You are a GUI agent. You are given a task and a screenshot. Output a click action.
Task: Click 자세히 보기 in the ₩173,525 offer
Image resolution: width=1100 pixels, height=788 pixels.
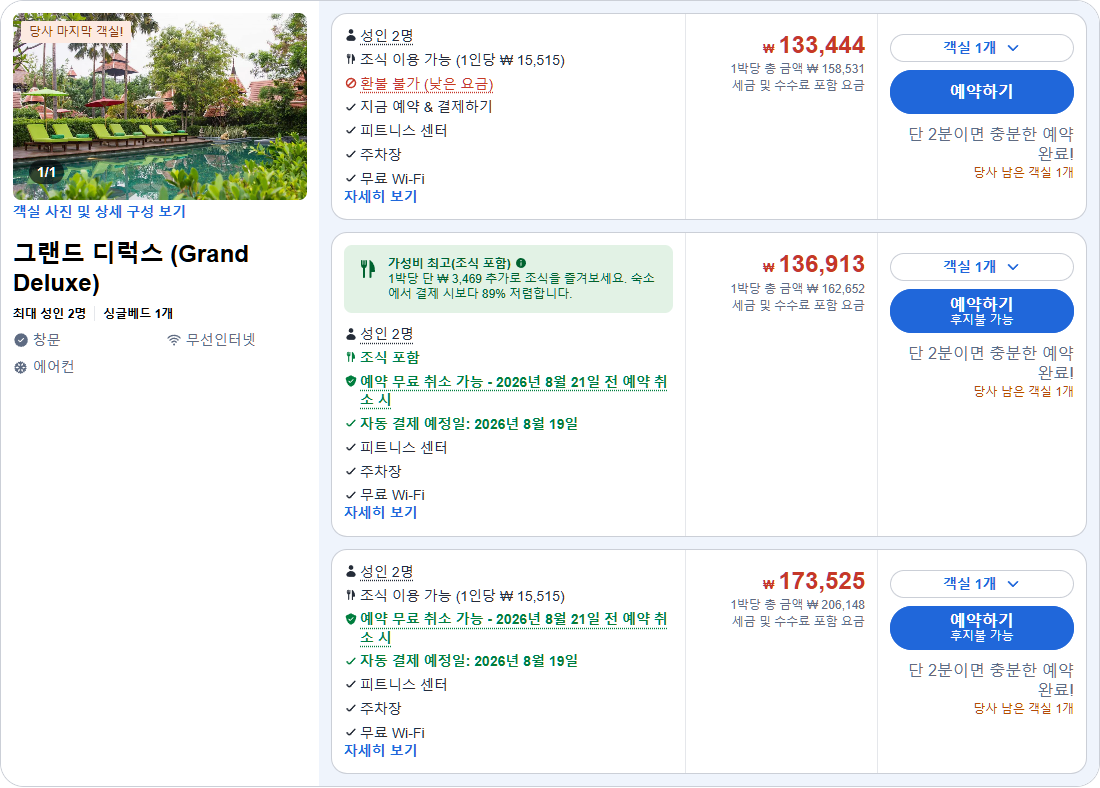380,750
